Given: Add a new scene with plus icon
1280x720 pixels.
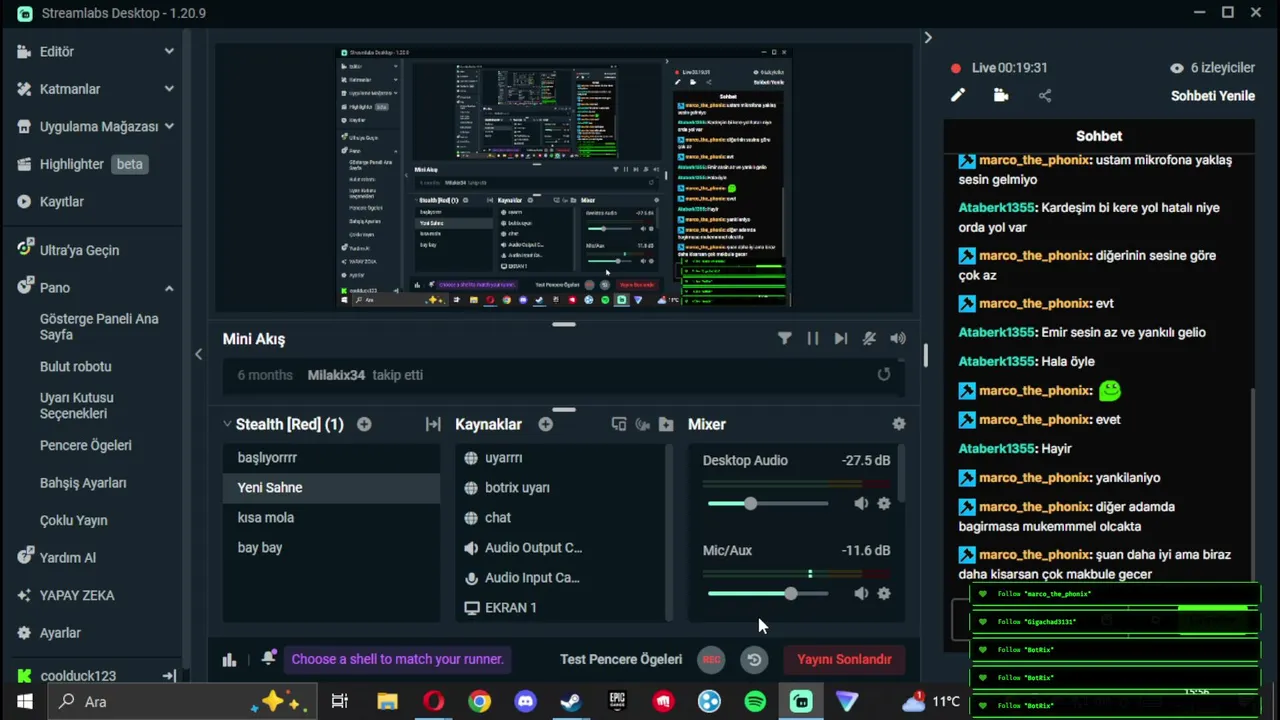Looking at the screenshot, I should pyautogui.click(x=364, y=424).
